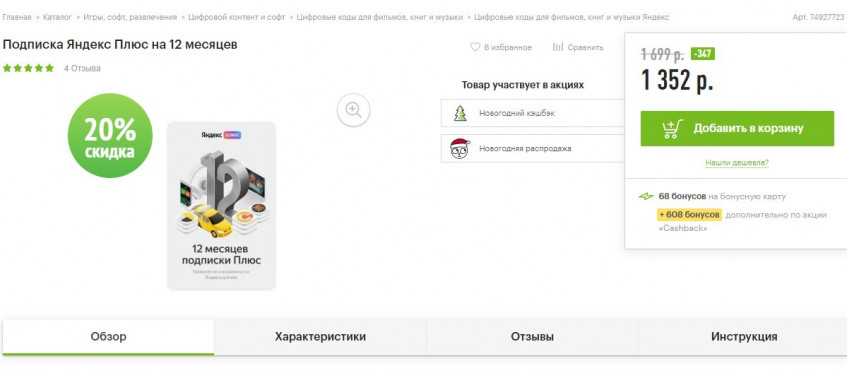Click the -347 discount badge
847x373 pixels.
pyautogui.click(x=703, y=54)
